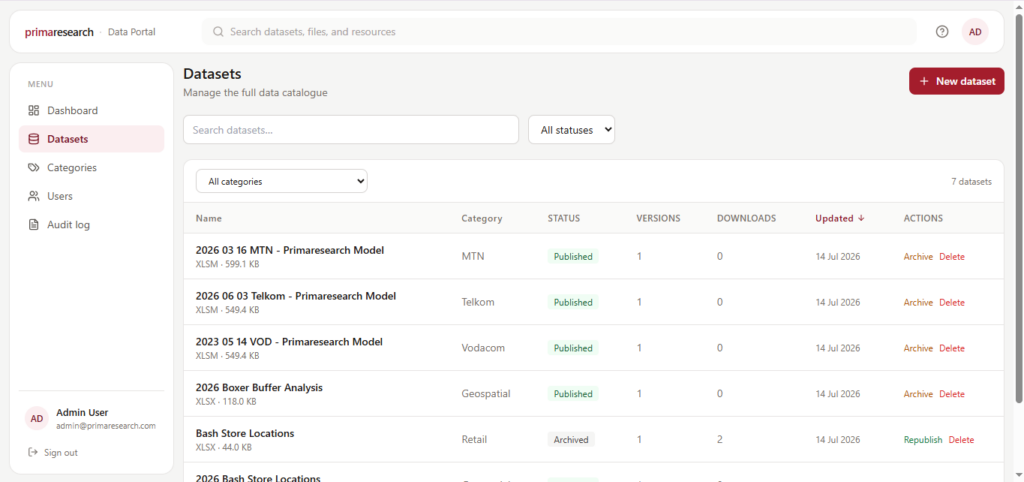1024x482 pixels.
Task: Click the sort arrow beside Updated
Action: point(861,218)
